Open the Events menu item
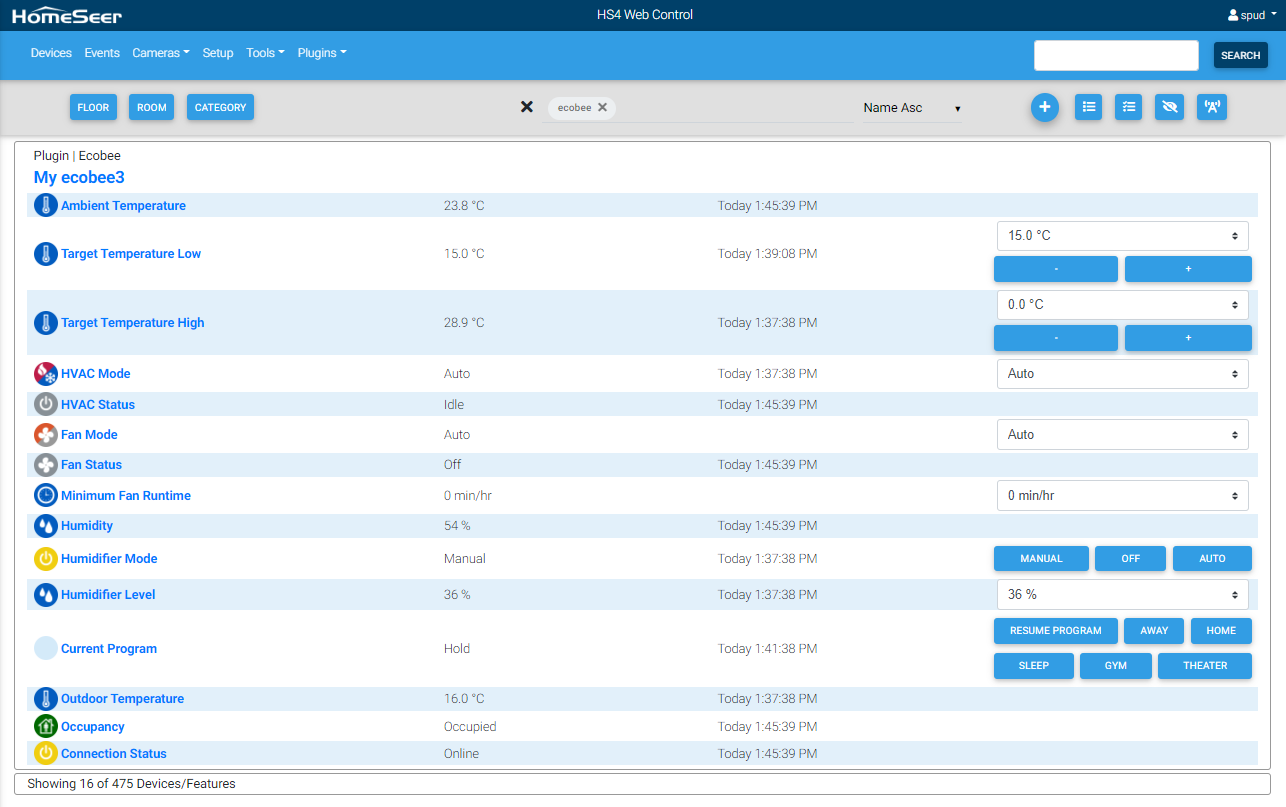The image size is (1286, 807). [x=102, y=53]
